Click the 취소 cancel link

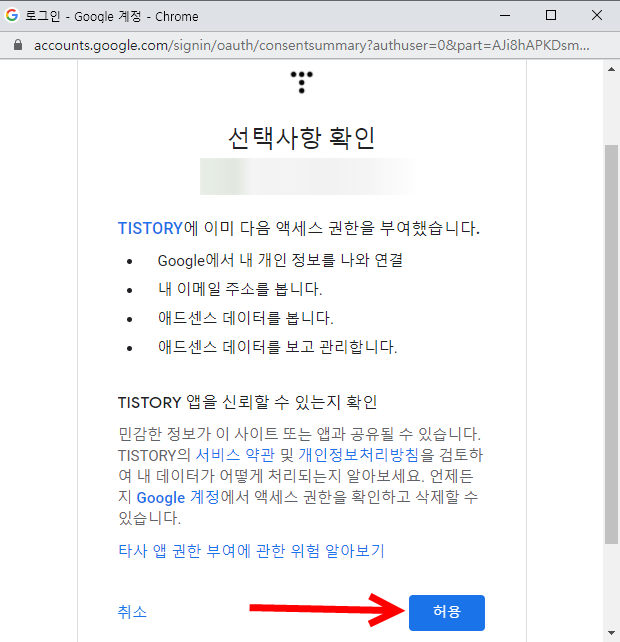[132, 612]
